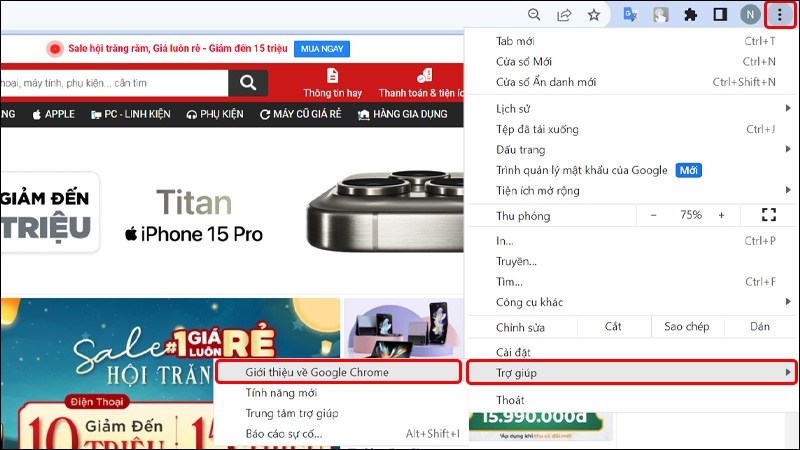This screenshot has width=800, height=450.
Task: Enter fullscreen mode icon in zoom row
Action: tap(768, 215)
